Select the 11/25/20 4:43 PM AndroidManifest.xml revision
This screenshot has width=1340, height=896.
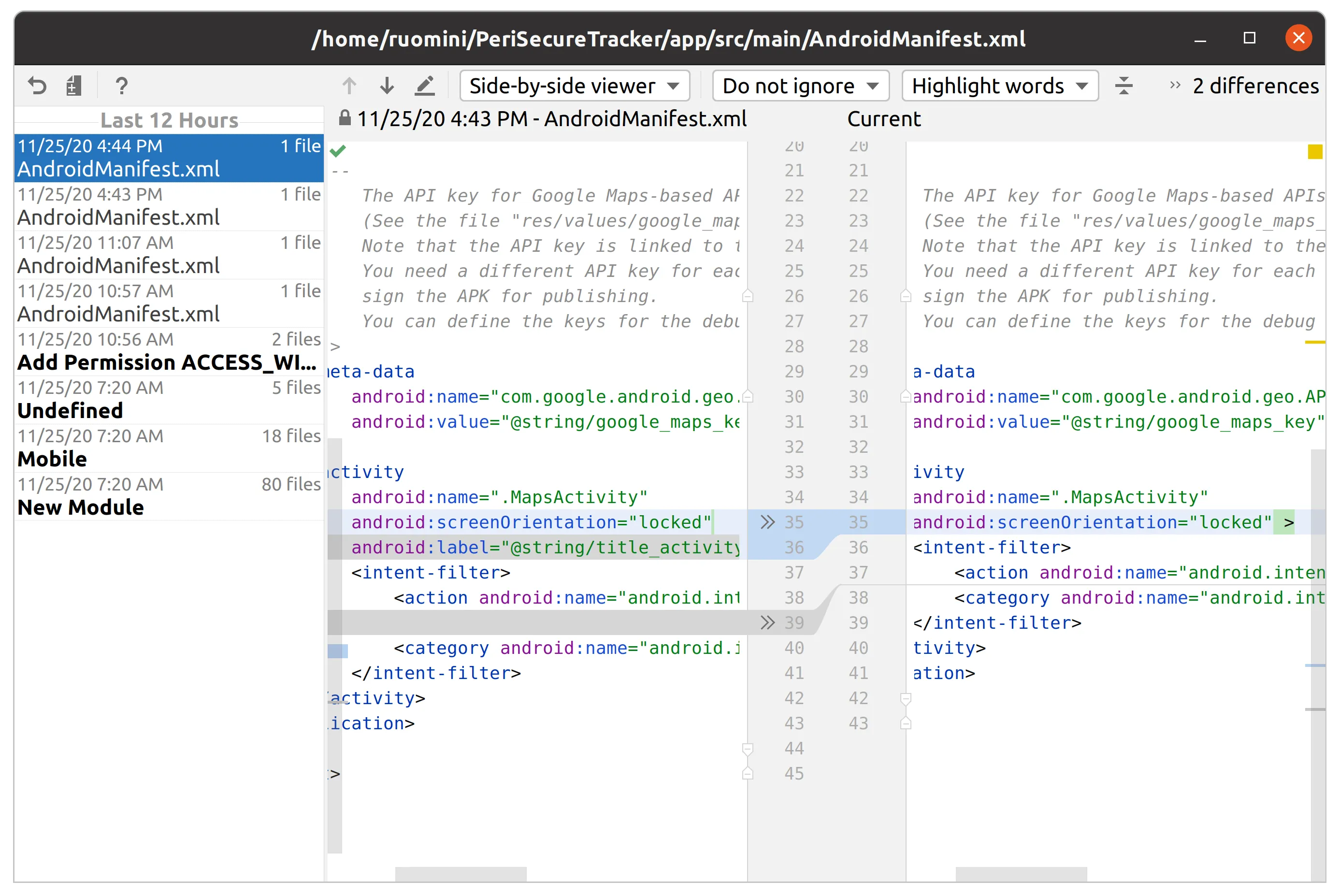[169, 206]
